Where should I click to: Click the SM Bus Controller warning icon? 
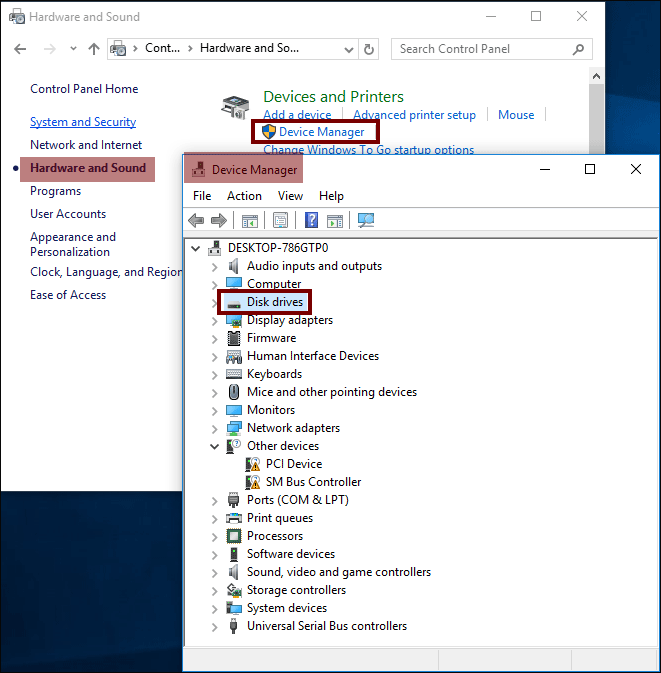253,482
